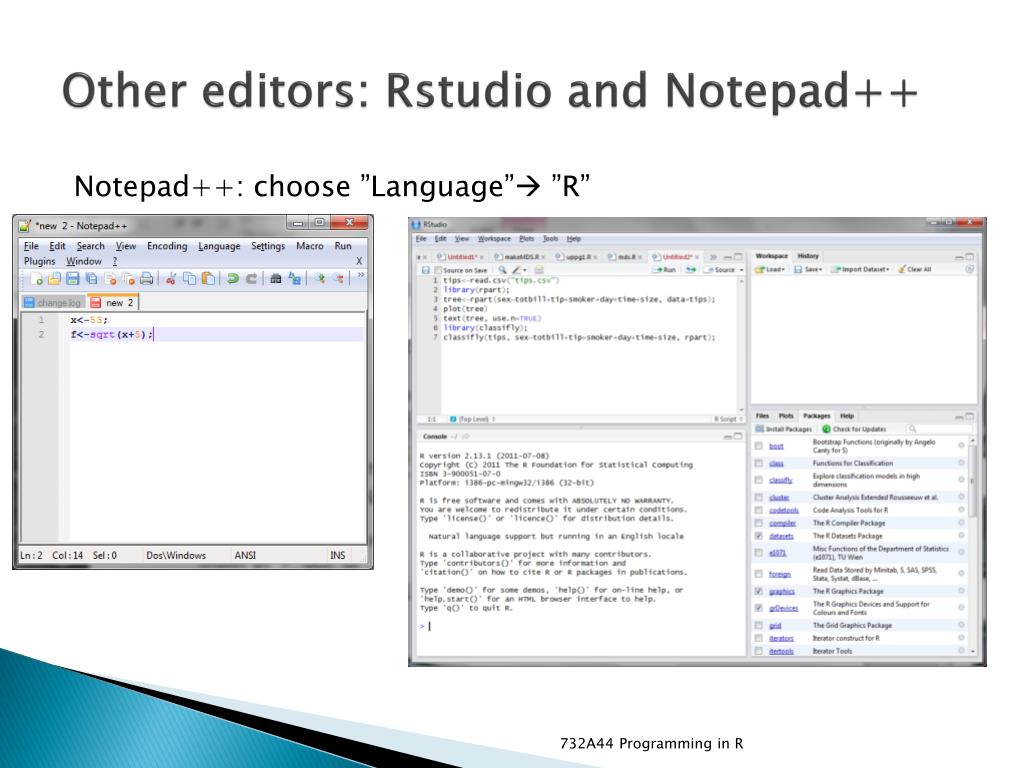Switch to change.log tab in Notepad++
The width and height of the screenshot is (1024, 768).
(52, 302)
